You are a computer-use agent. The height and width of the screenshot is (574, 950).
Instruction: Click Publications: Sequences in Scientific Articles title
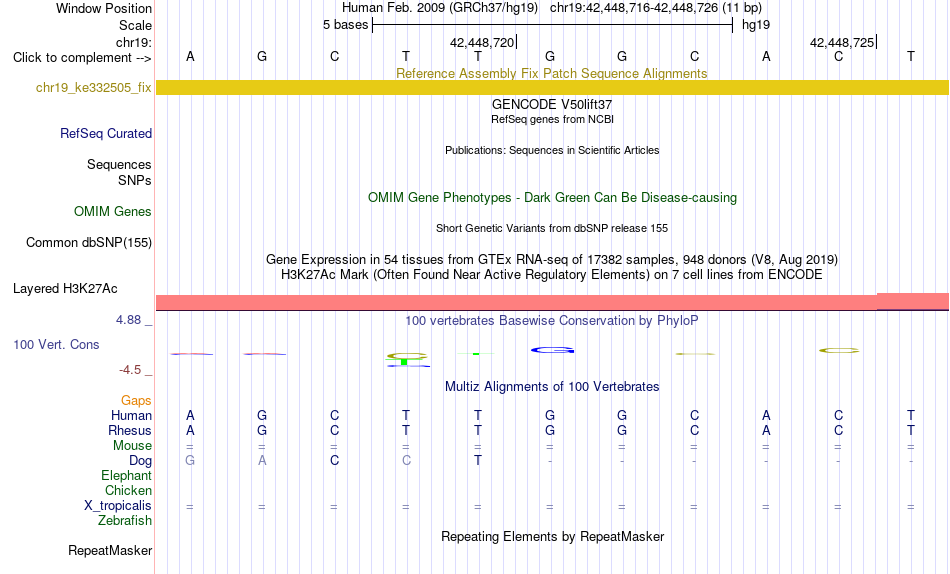point(552,150)
